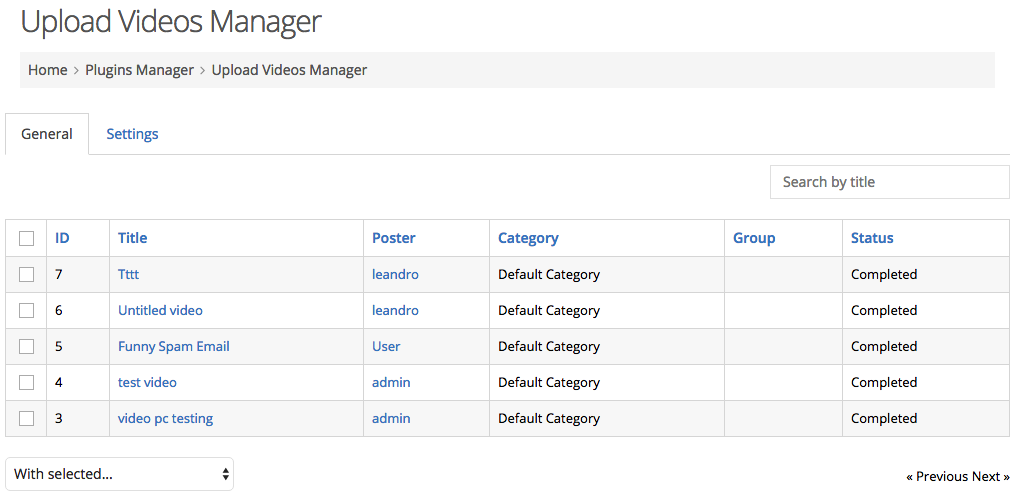Select the checkbox for Funny Spam Email row

click(26, 347)
